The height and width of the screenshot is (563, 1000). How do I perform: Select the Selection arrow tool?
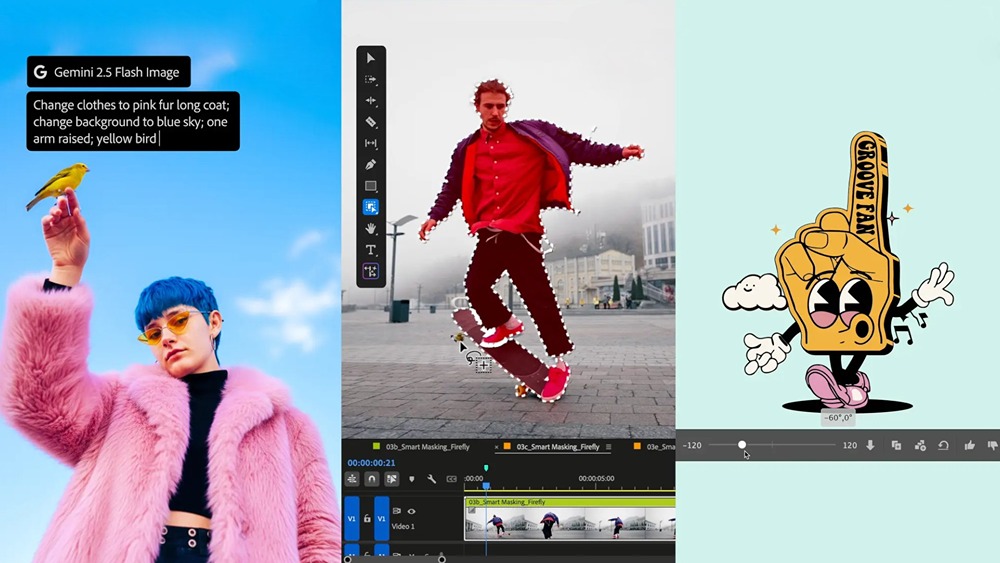point(371,58)
